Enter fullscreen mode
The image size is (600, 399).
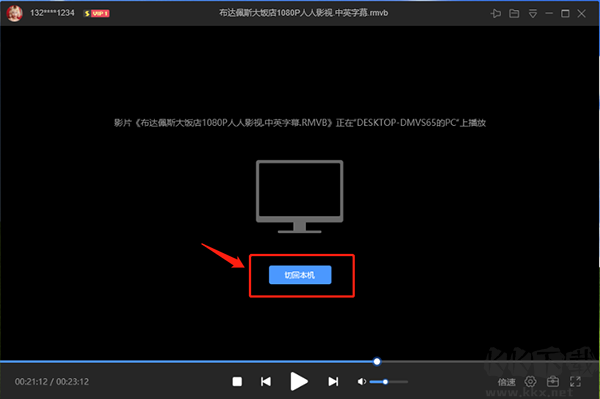(x=576, y=381)
